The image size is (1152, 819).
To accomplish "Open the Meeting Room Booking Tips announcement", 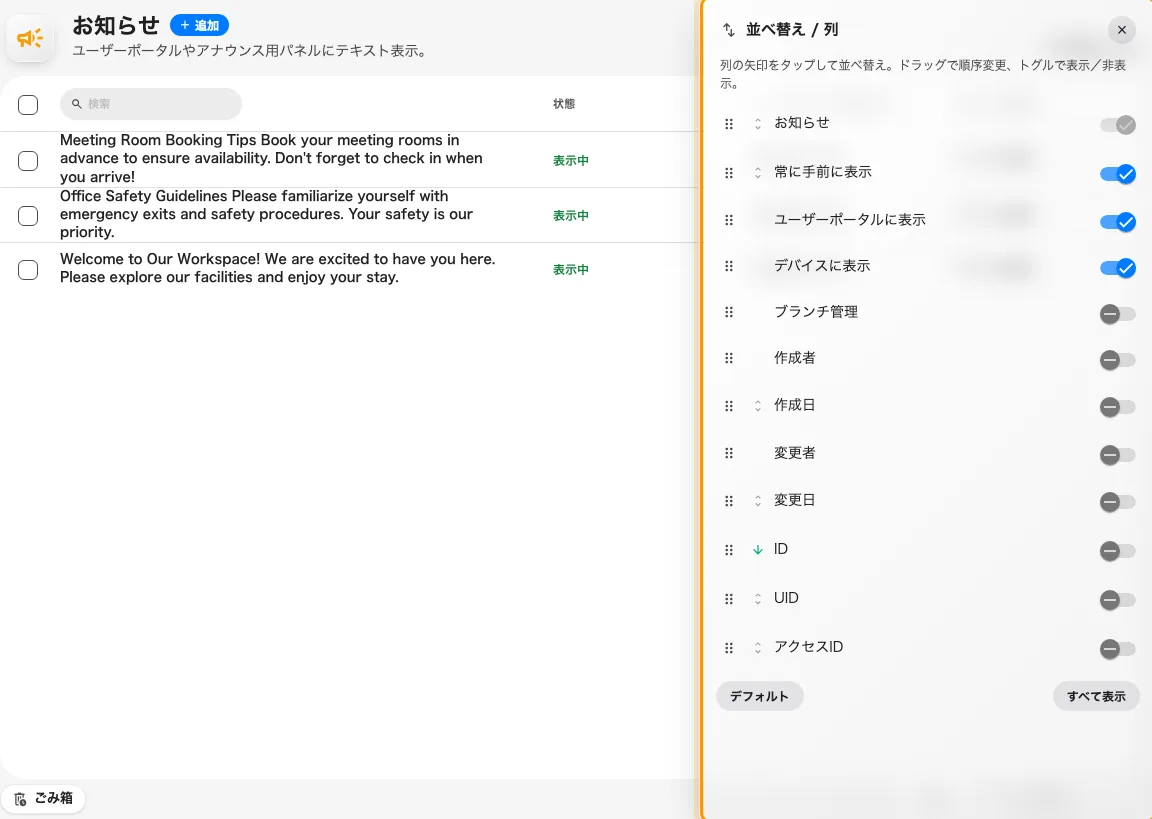I will click(x=272, y=158).
